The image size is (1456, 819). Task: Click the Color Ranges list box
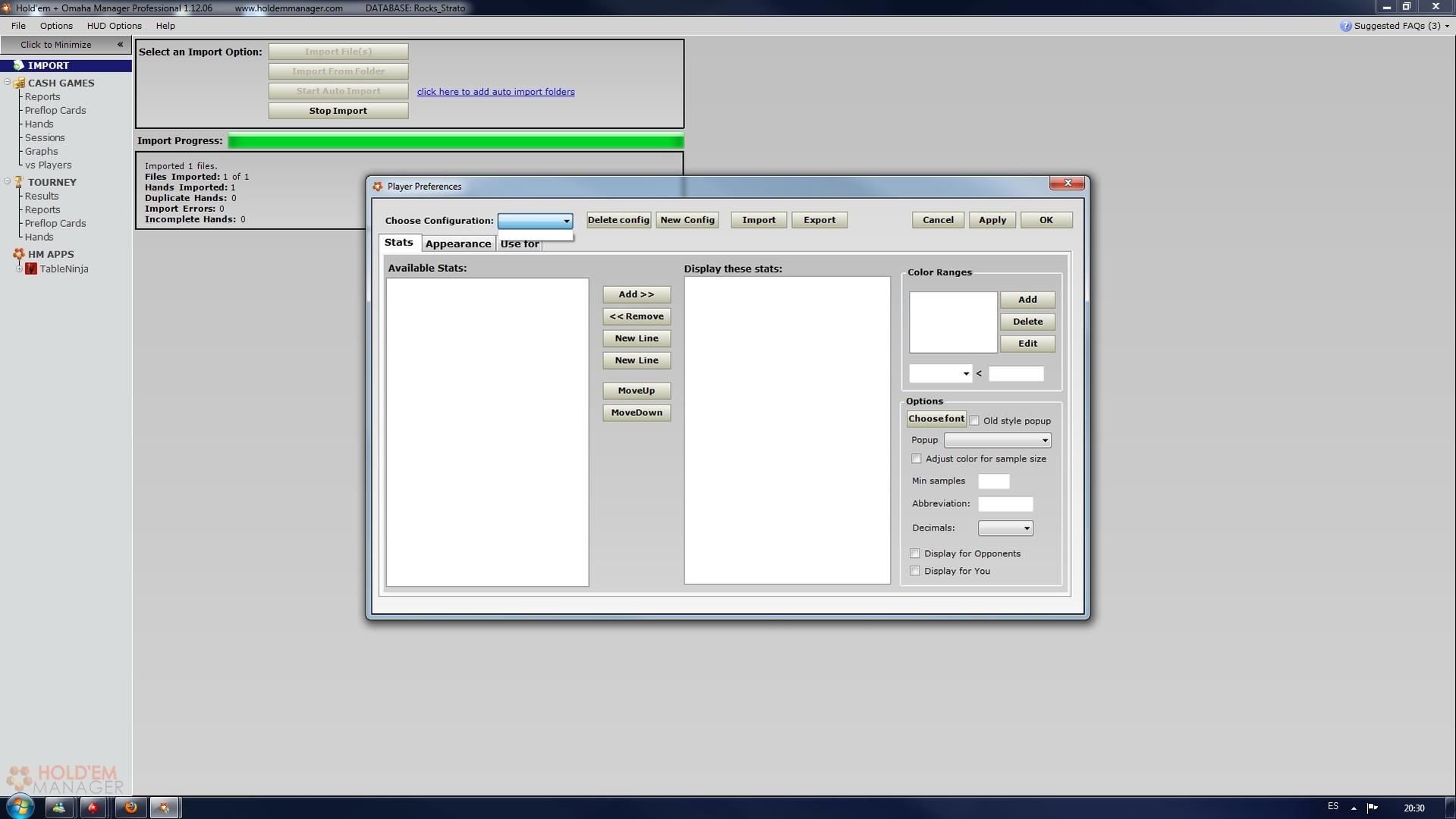click(953, 323)
